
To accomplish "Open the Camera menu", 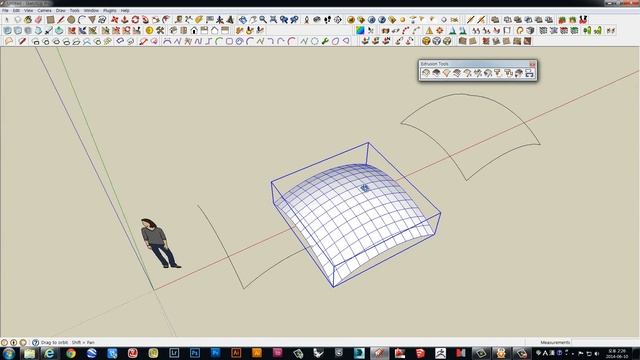I will 44,11.
